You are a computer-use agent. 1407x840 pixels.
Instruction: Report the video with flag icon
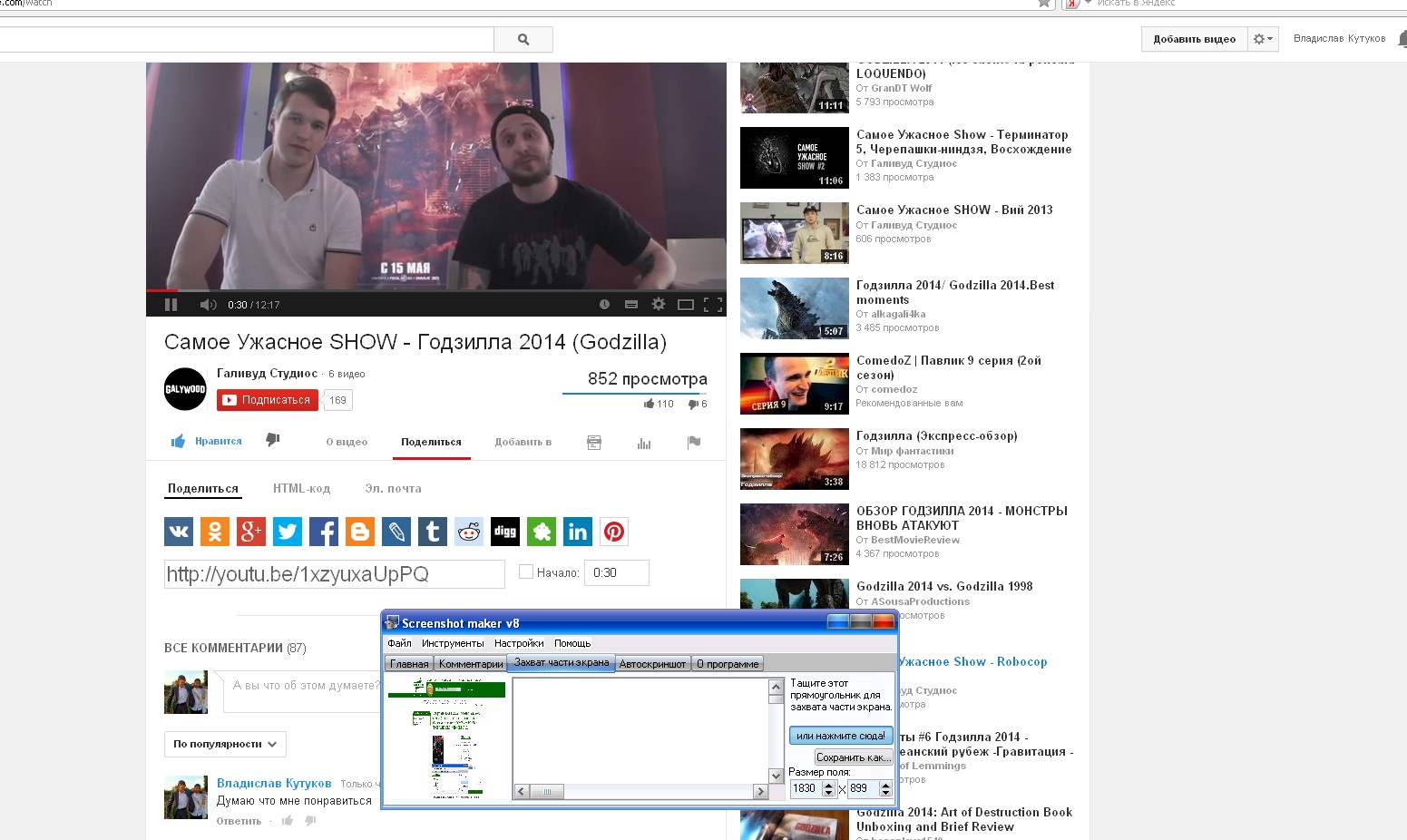(694, 443)
